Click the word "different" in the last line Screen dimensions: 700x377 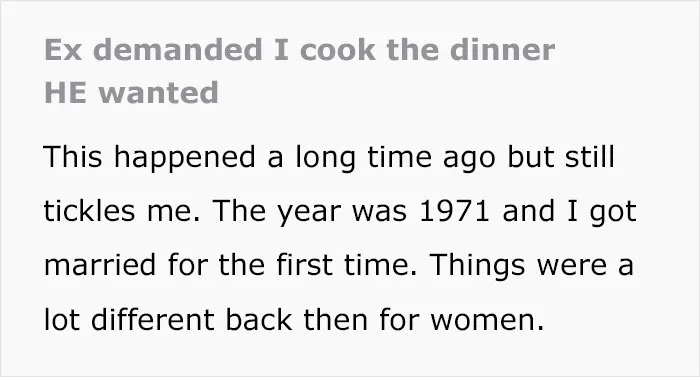[x=153, y=319]
